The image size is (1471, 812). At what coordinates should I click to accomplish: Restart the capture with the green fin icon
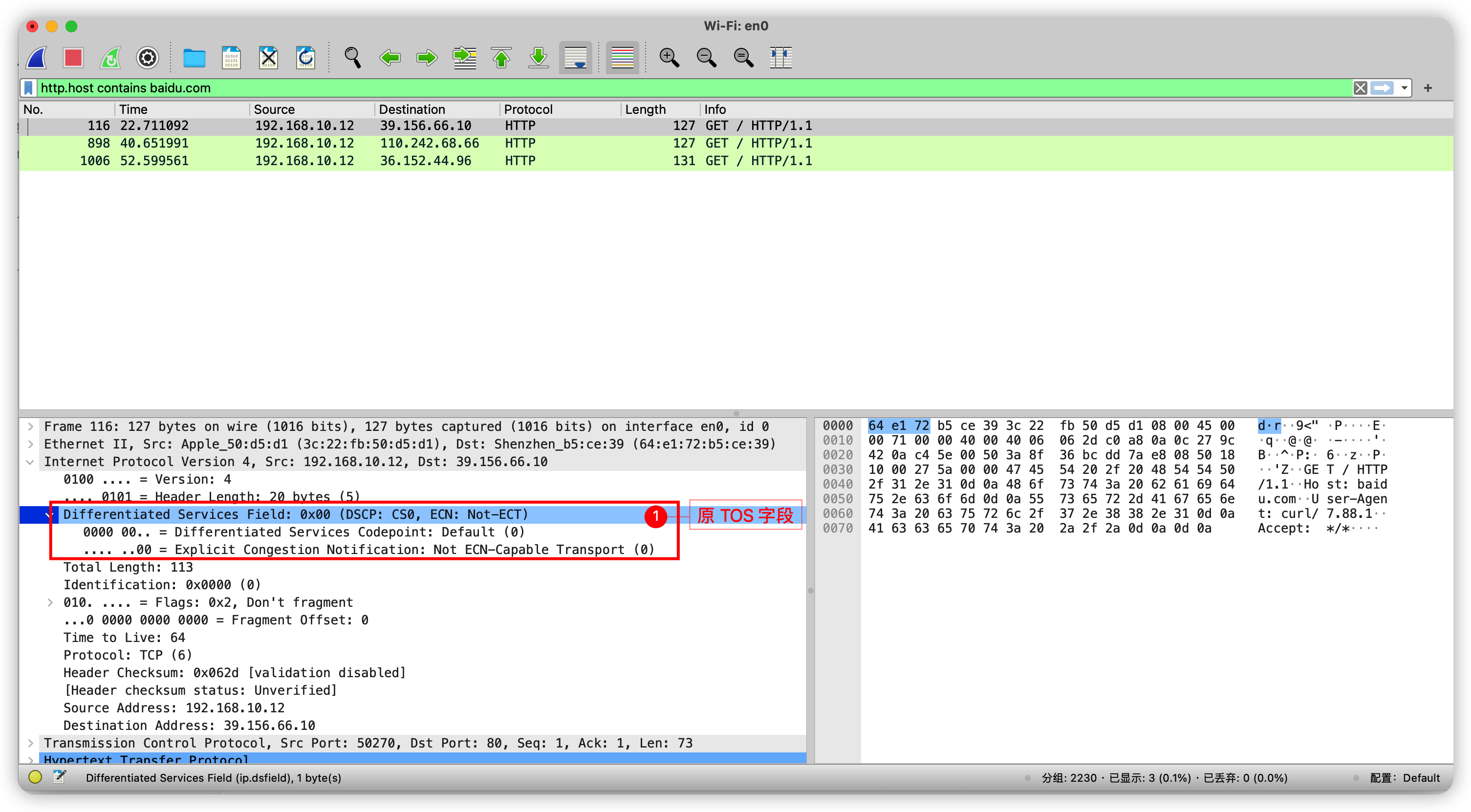coord(111,58)
